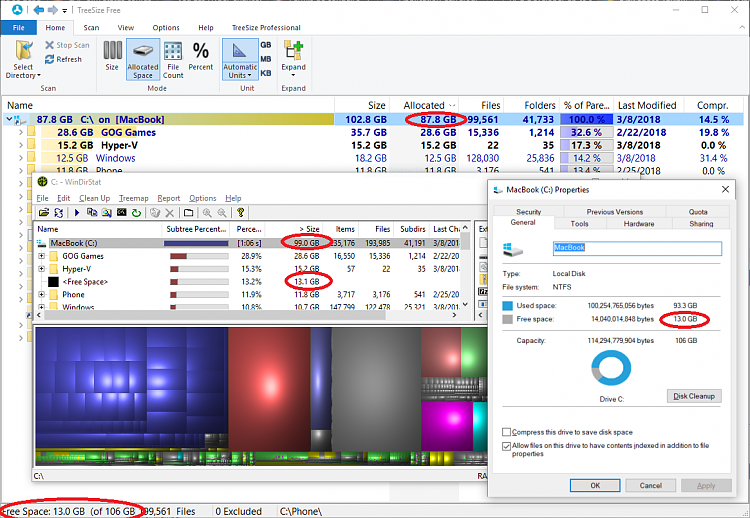Click the WinDirStat green Refresh Selected icon
Viewport: 750px width, 518px height.
136,213
